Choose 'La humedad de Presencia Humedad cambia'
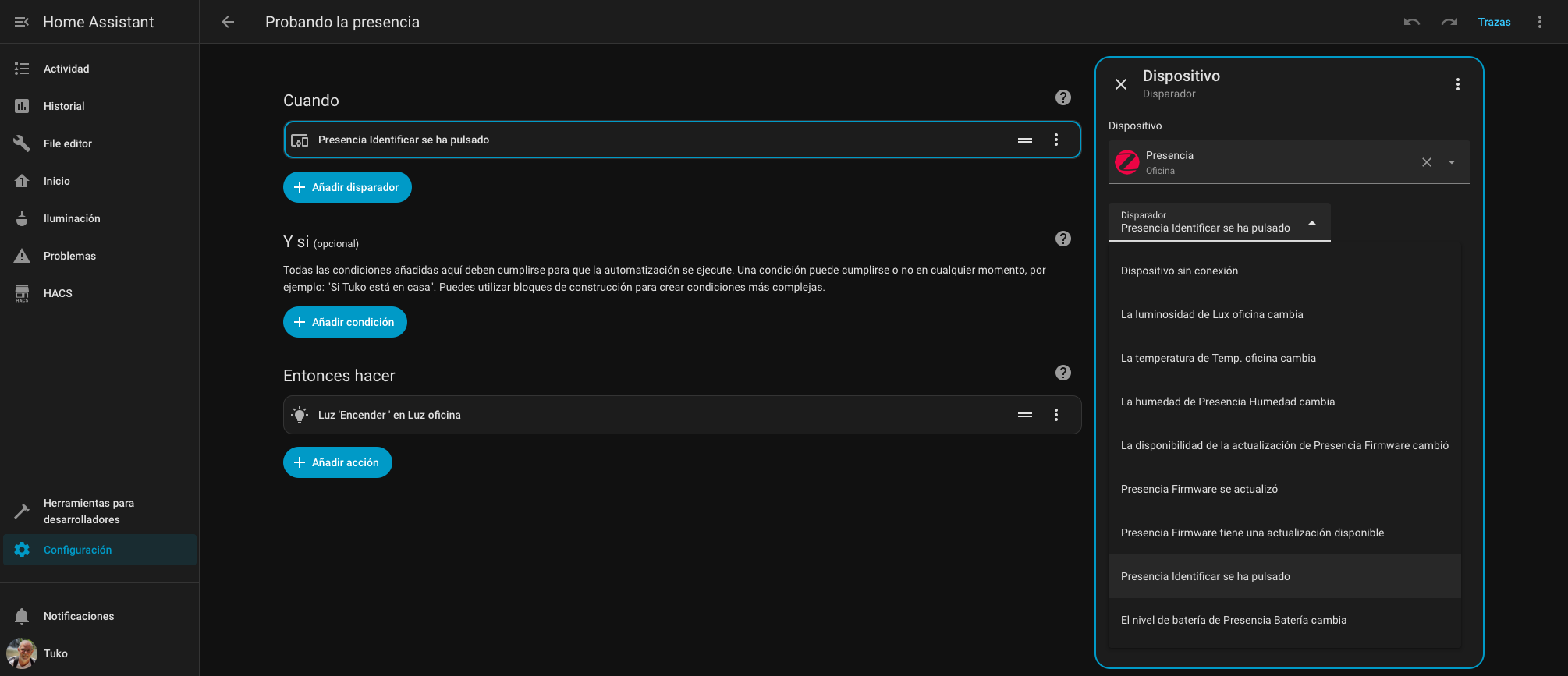 (x=1228, y=402)
